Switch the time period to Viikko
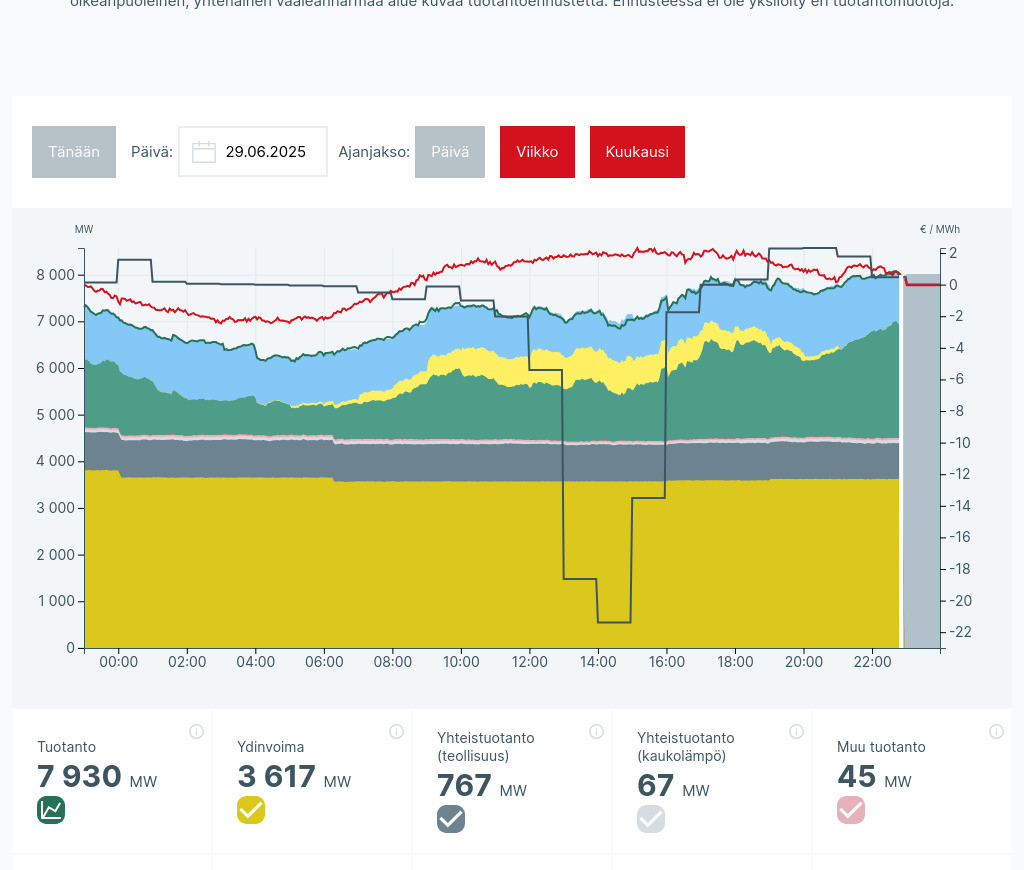Image resolution: width=1024 pixels, height=870 pixels. [x=537, y=152]
